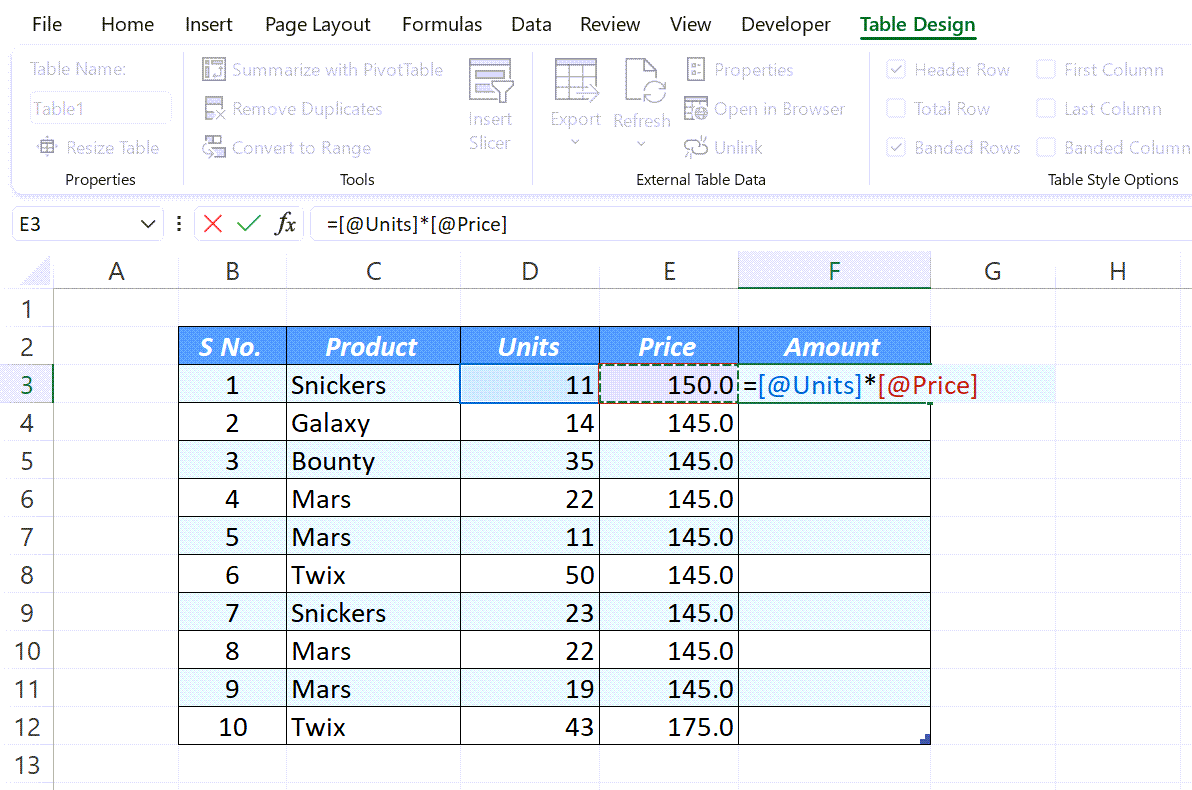Enable the Total Row checkbox
This screenshot has width=1192, height=790.
point(895,108)
